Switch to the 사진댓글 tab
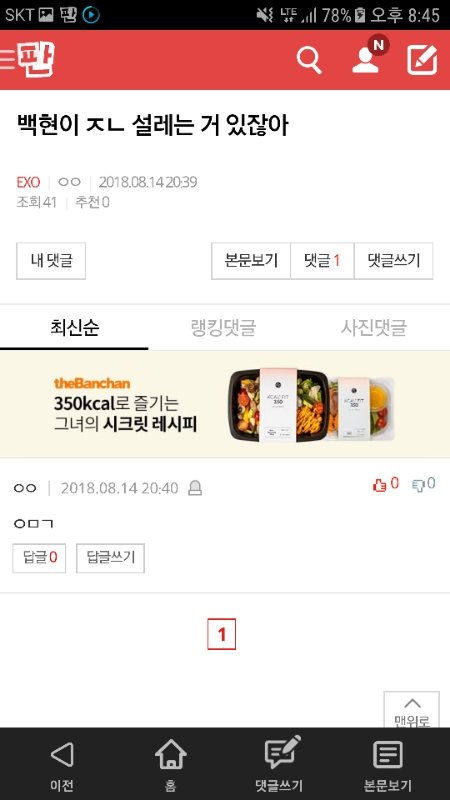 374,328
